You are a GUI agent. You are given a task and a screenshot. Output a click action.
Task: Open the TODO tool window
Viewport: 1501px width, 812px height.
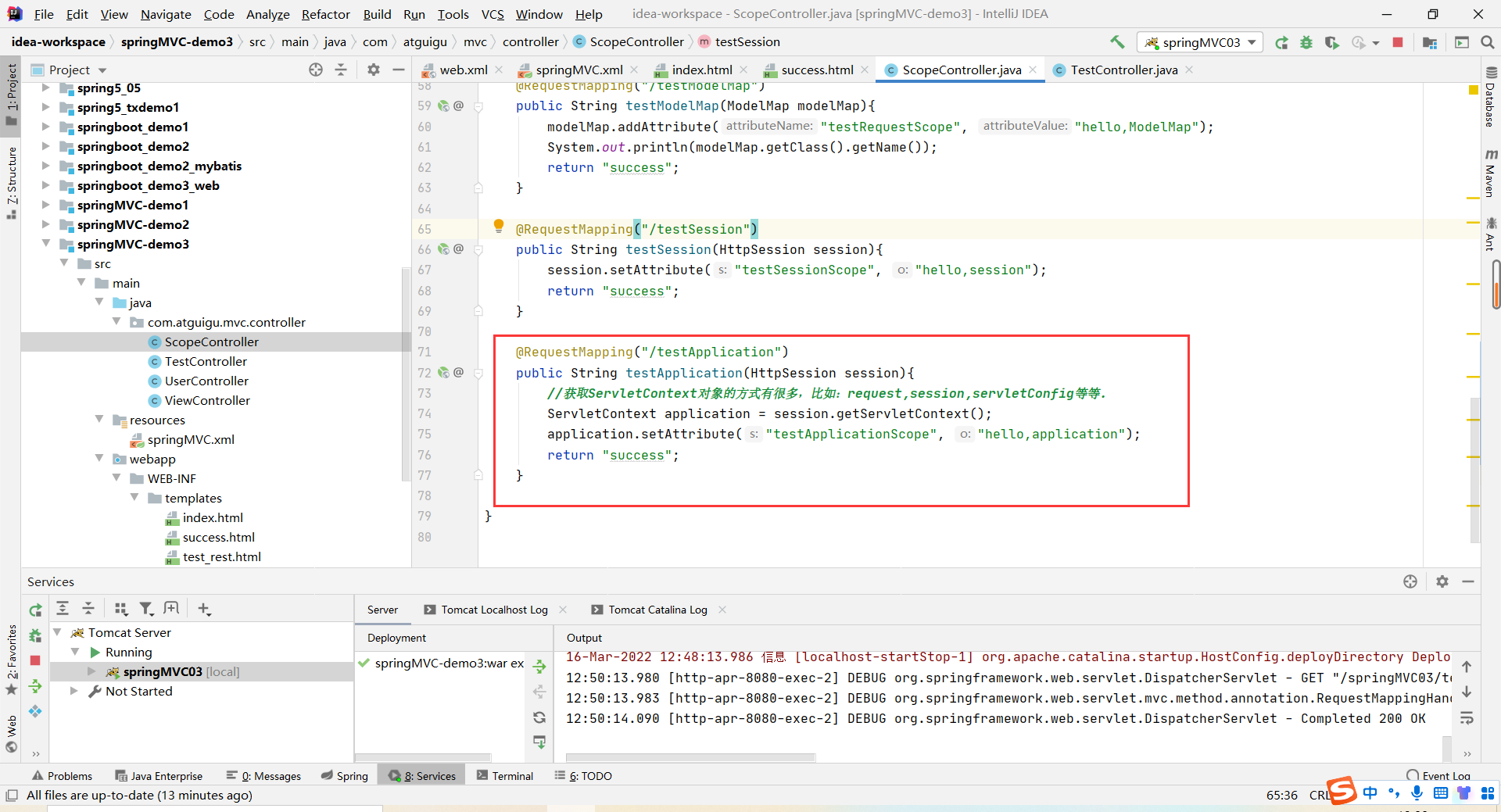coord(583,775)
